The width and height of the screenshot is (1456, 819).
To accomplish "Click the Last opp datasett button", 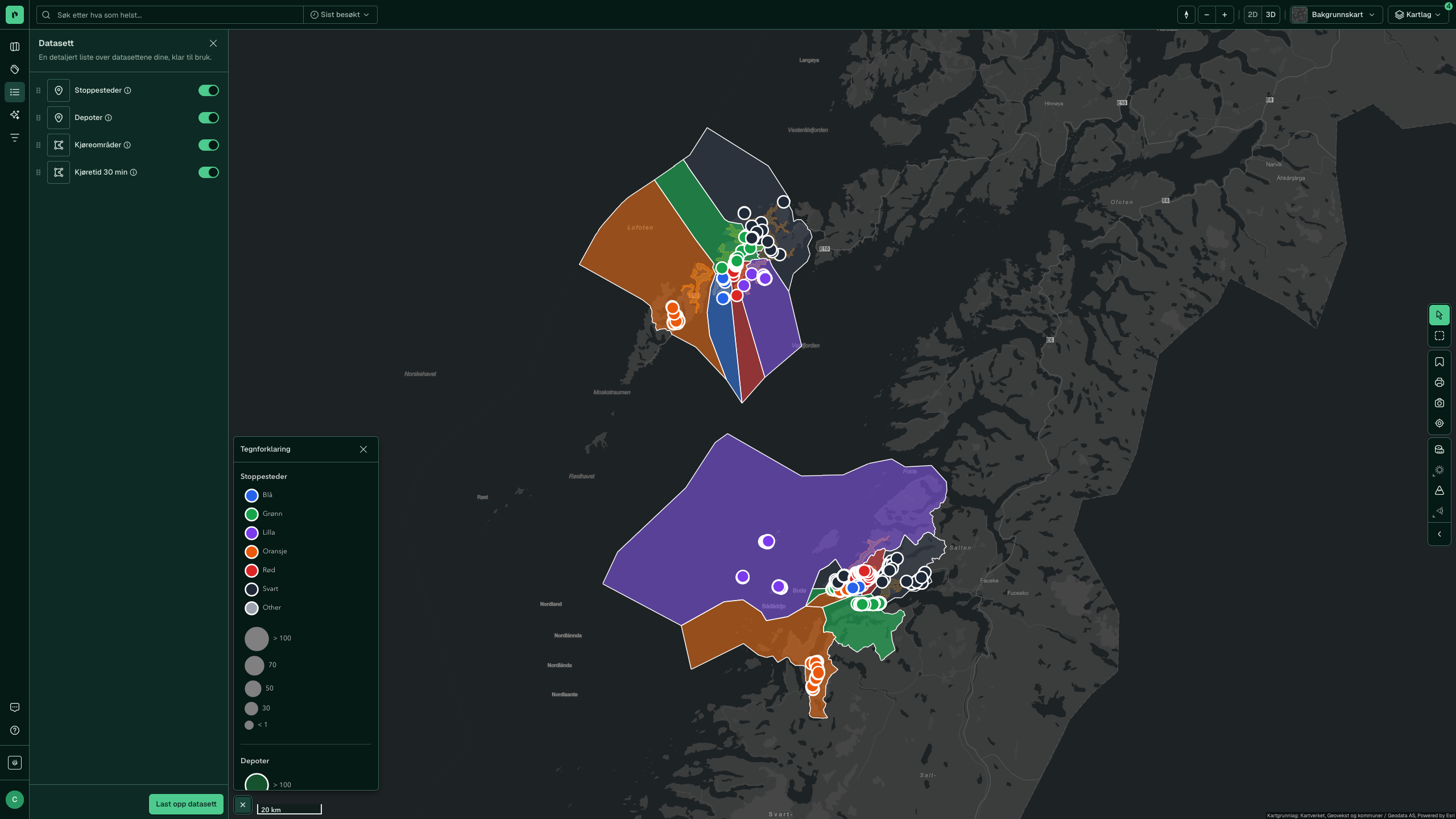I will click(x=186, y=804).
